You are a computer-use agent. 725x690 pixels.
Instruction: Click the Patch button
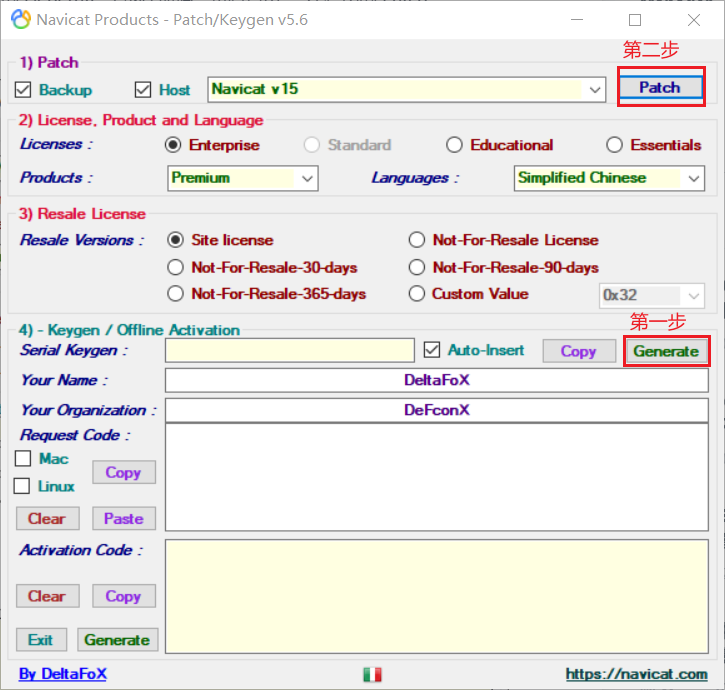tap(660, 87)
